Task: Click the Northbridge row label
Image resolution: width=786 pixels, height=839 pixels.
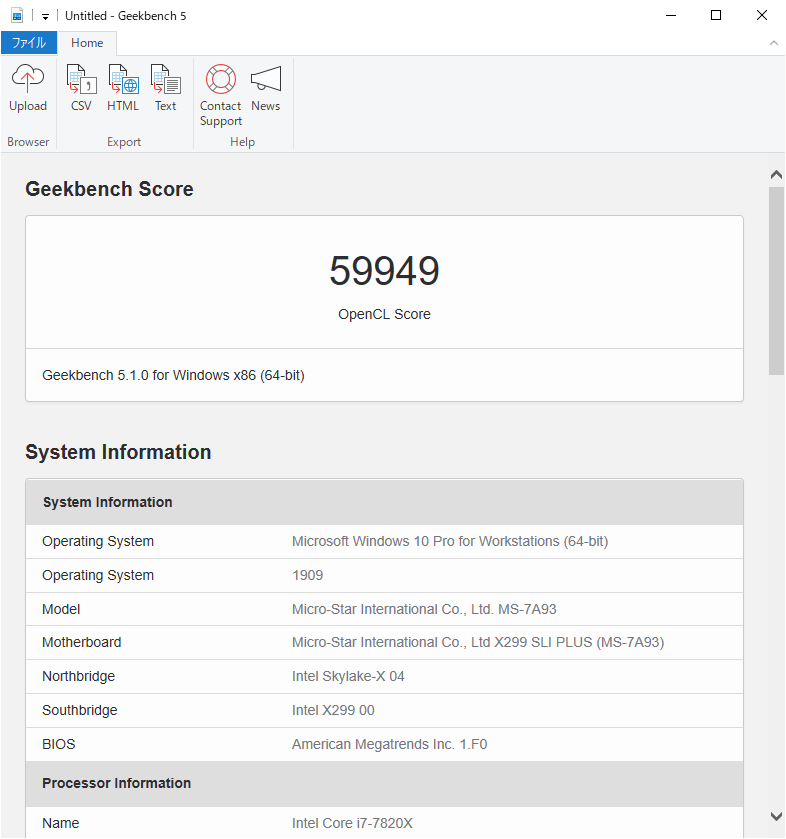Action: point(79,676)
